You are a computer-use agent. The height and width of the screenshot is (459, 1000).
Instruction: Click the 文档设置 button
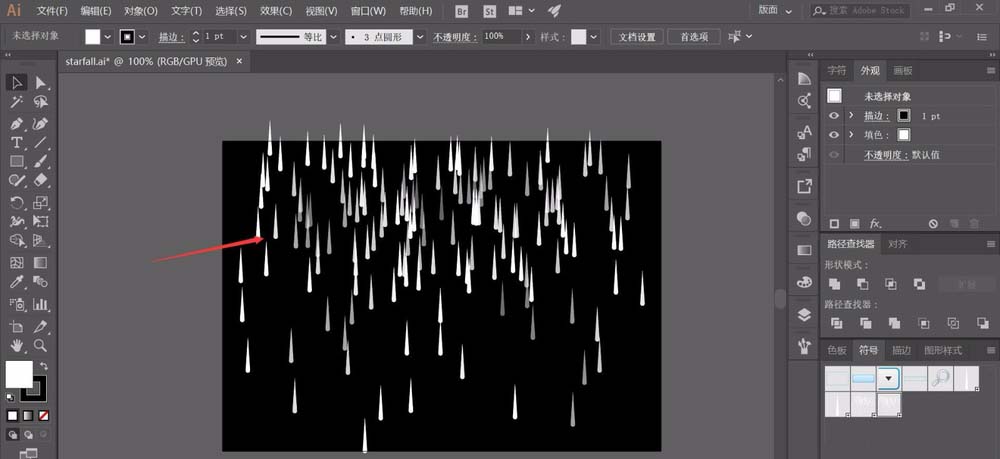pos(637,37)
